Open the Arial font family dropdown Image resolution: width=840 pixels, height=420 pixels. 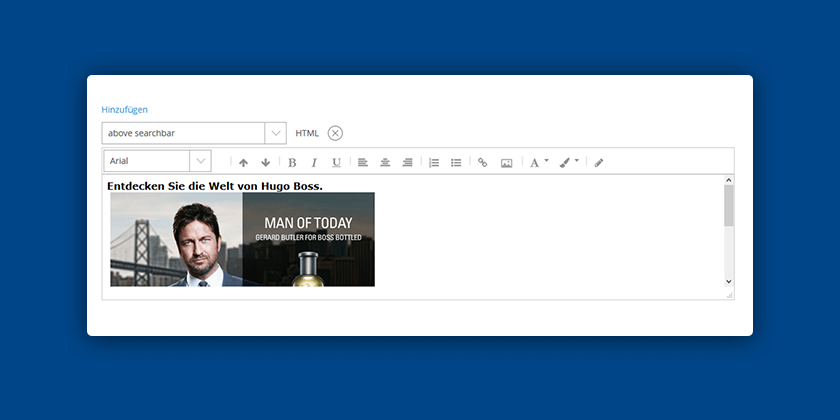[x=158, y=161]
